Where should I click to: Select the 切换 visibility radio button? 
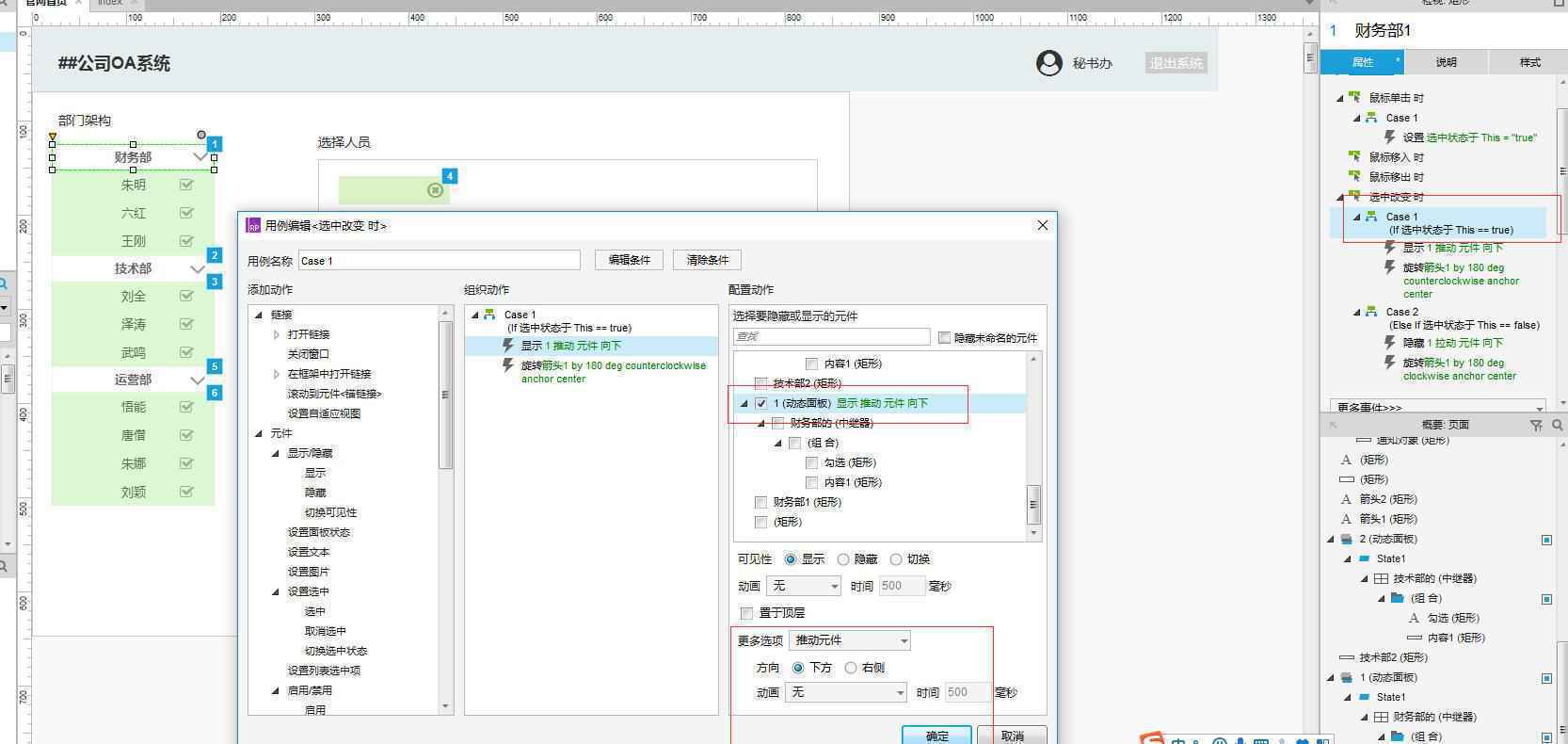click(896, 559)
